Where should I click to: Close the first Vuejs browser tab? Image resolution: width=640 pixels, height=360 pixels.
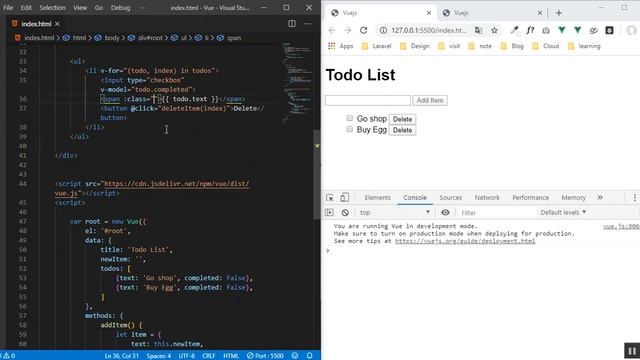(x=429, y=13)
